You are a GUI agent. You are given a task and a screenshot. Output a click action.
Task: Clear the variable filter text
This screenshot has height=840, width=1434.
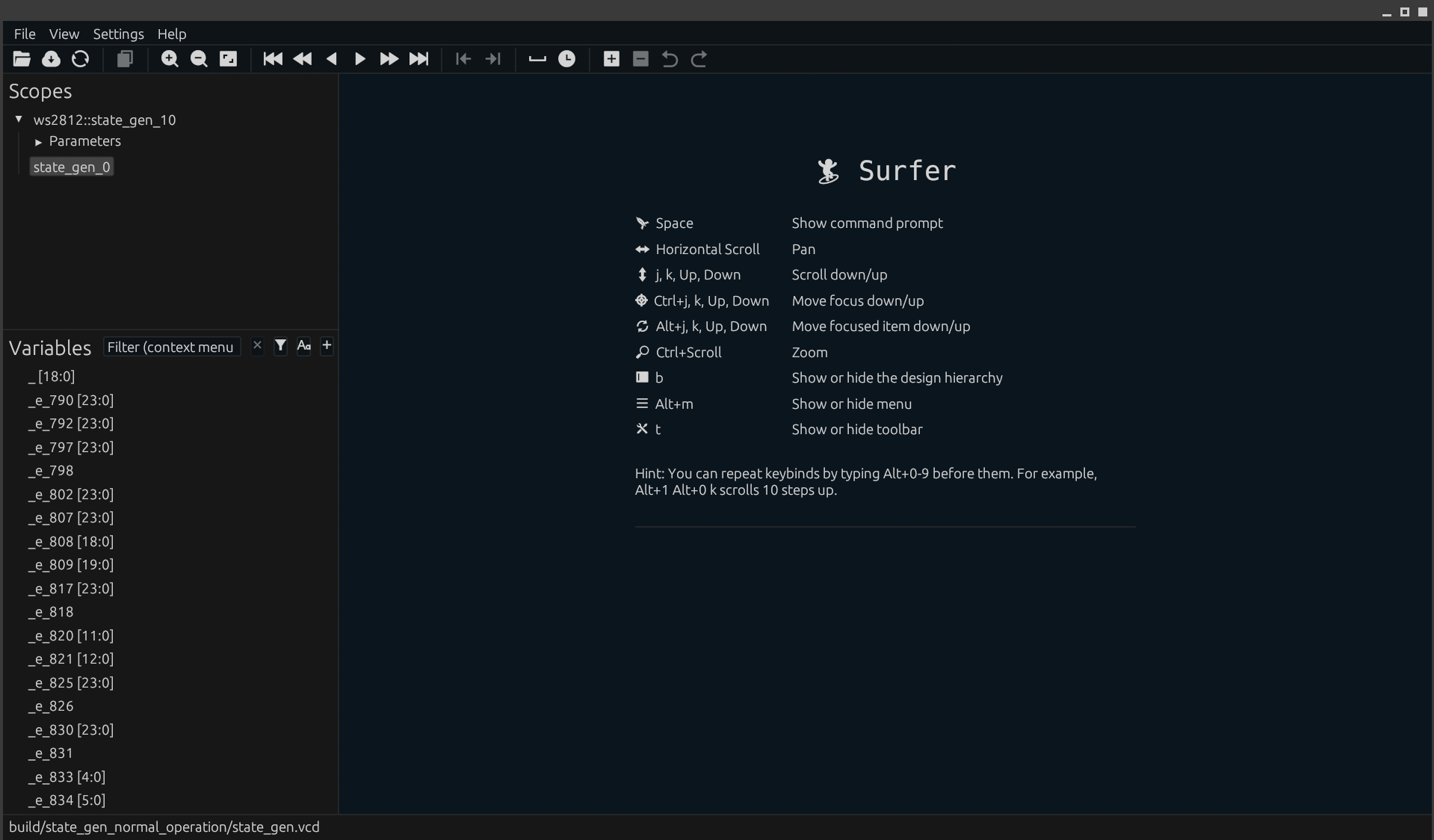pyautogui.click(x=257, y=345)
